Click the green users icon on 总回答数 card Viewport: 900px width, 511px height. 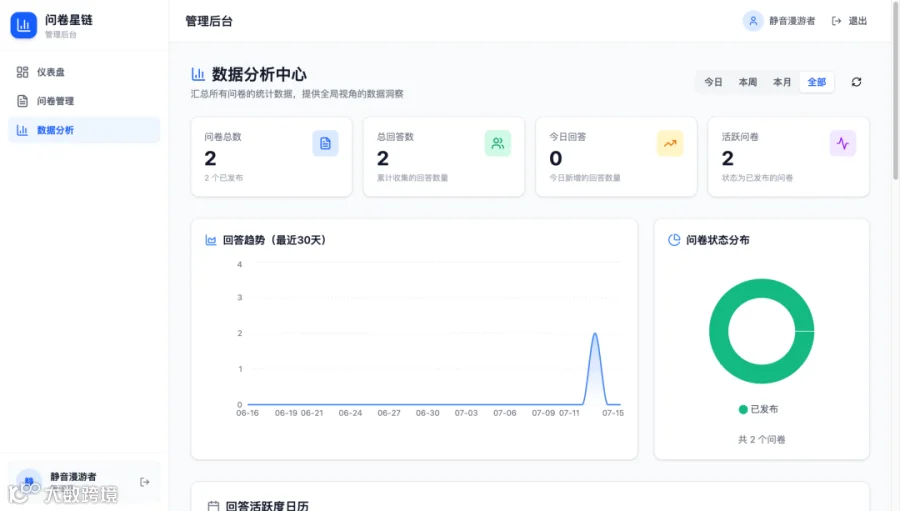click(498, 144)
